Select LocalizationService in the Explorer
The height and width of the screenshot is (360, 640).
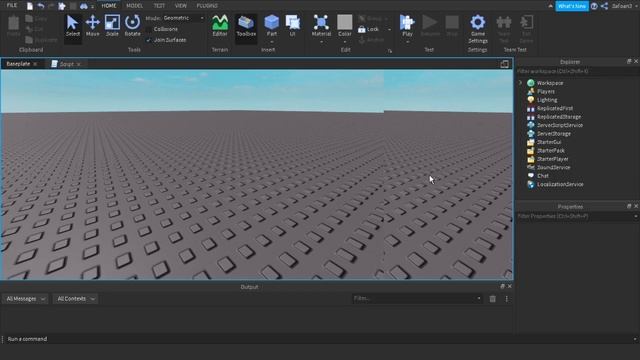click(x=560, y=184)
